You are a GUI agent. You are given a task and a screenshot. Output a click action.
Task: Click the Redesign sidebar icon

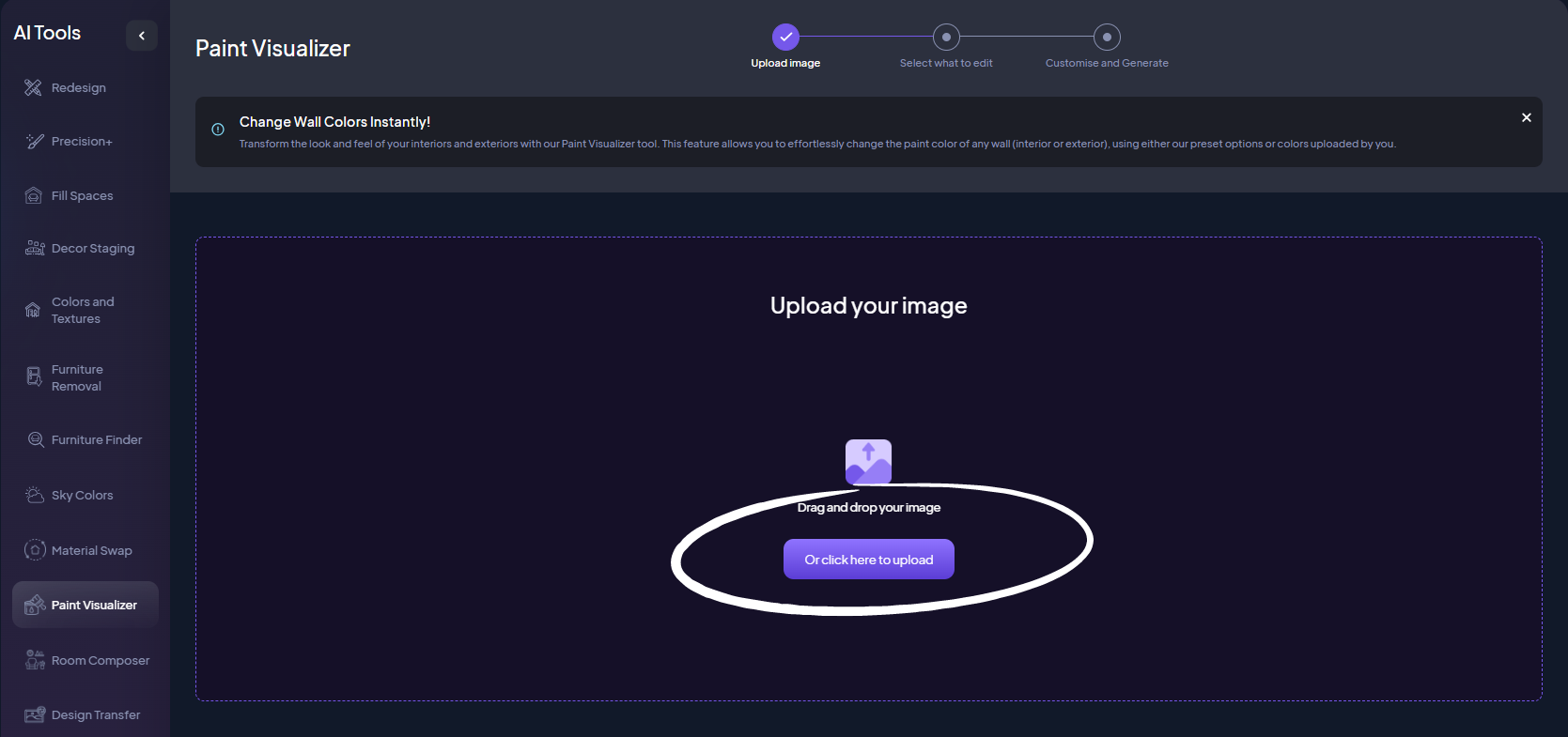tap(34, 87)
